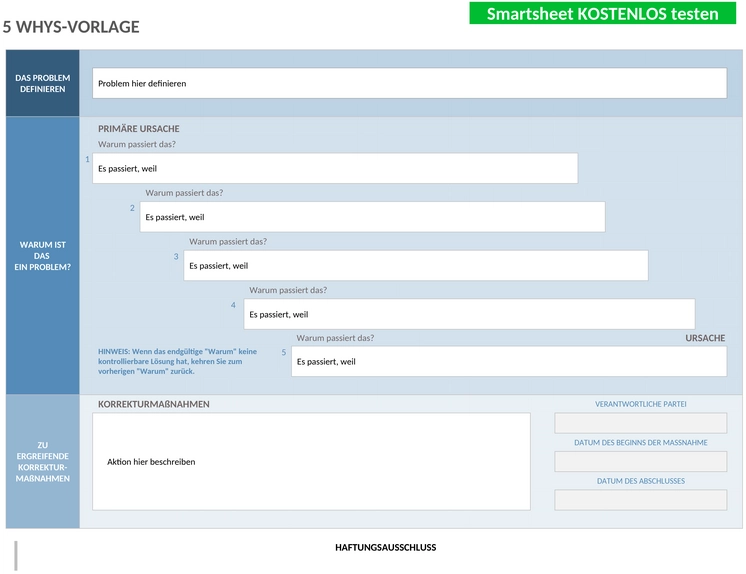Click step number 2 marker
746x574 pixels.
point(132,208)
